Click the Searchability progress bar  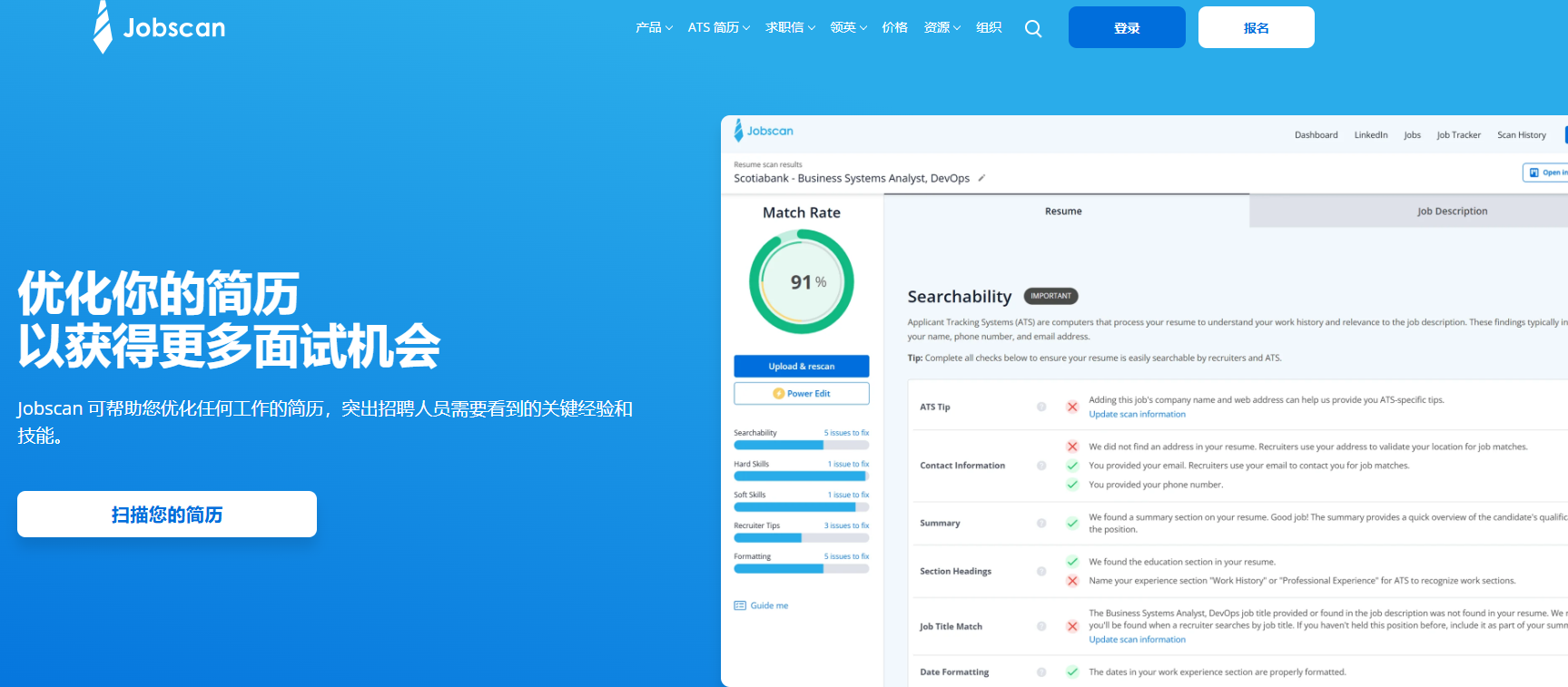[802, 446]
